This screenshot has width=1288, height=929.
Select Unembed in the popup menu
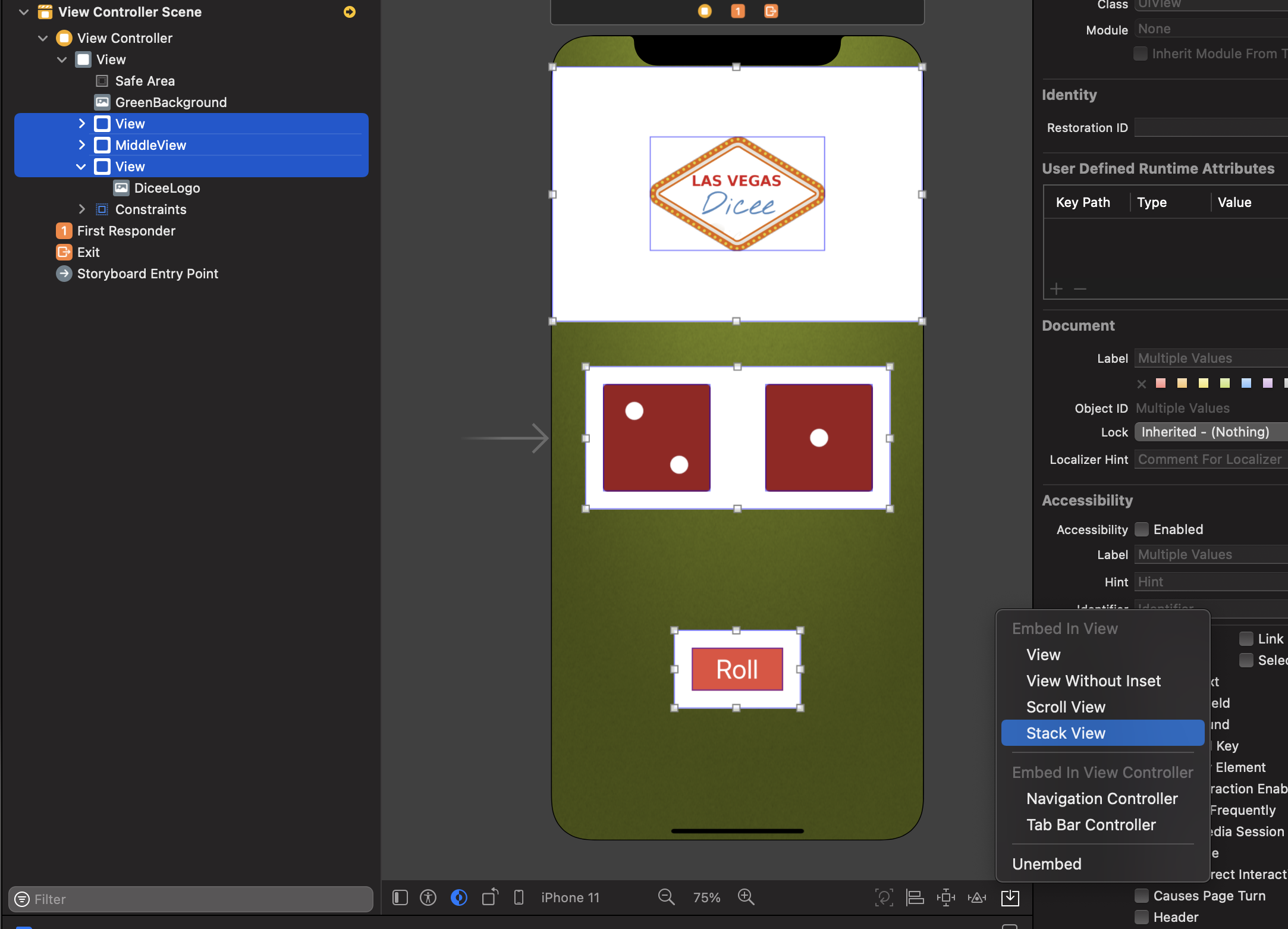pos(1047,864)
